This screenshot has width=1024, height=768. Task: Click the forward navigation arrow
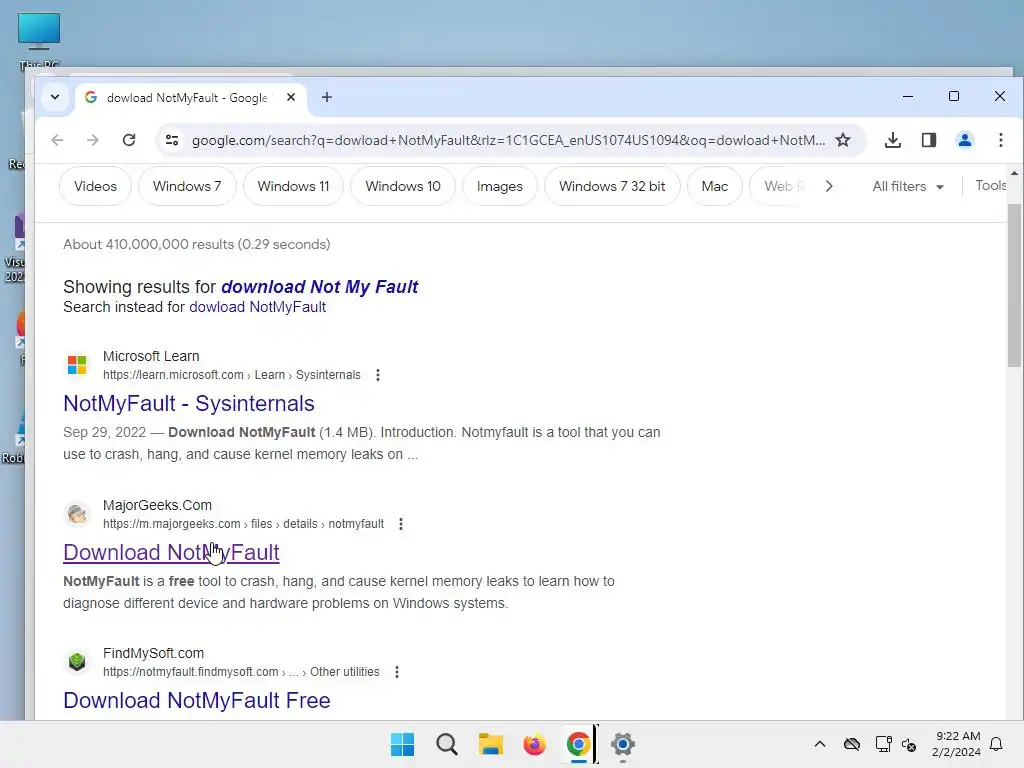93,140
